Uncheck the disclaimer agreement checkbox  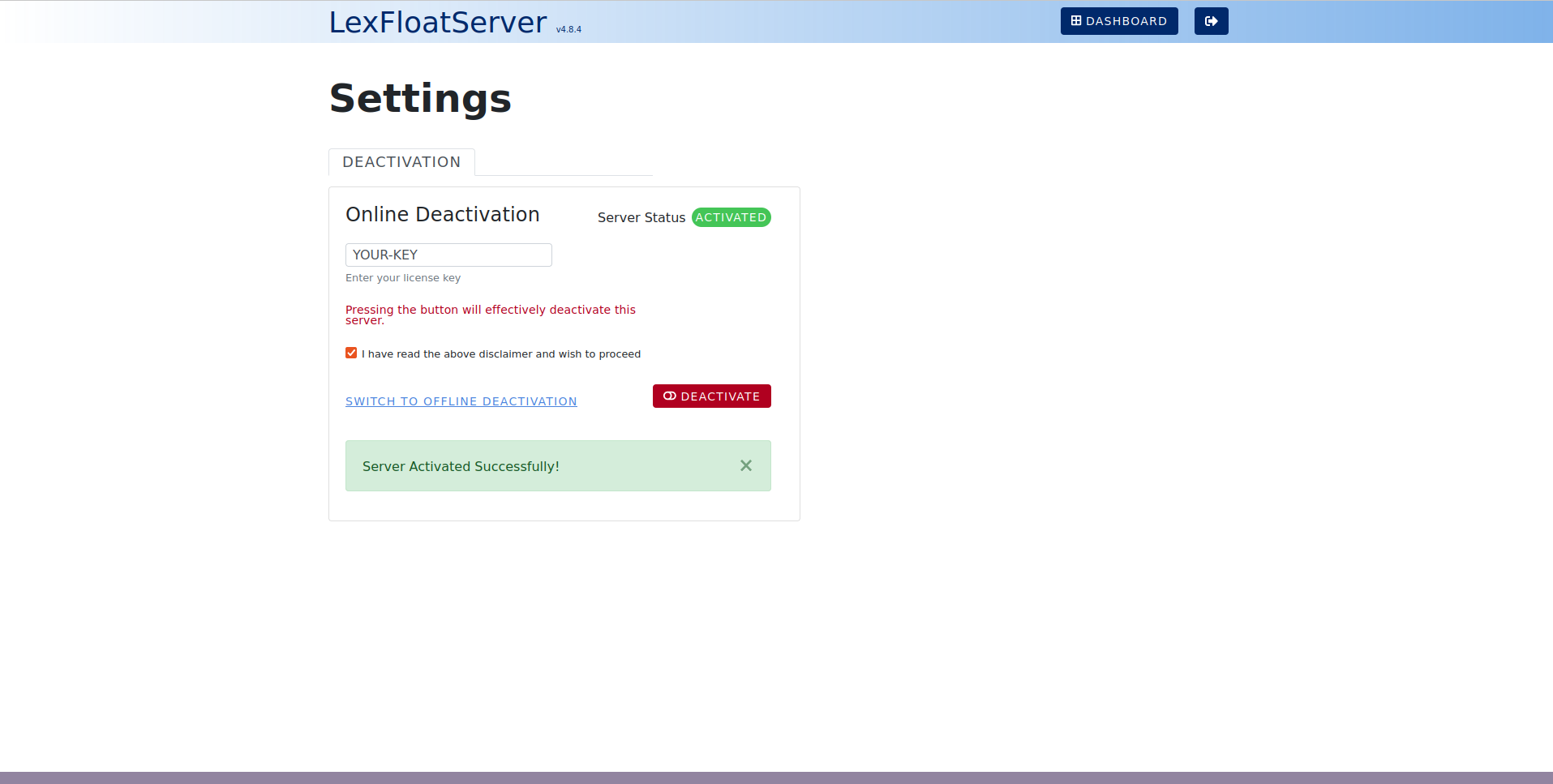tap(351, 353)
